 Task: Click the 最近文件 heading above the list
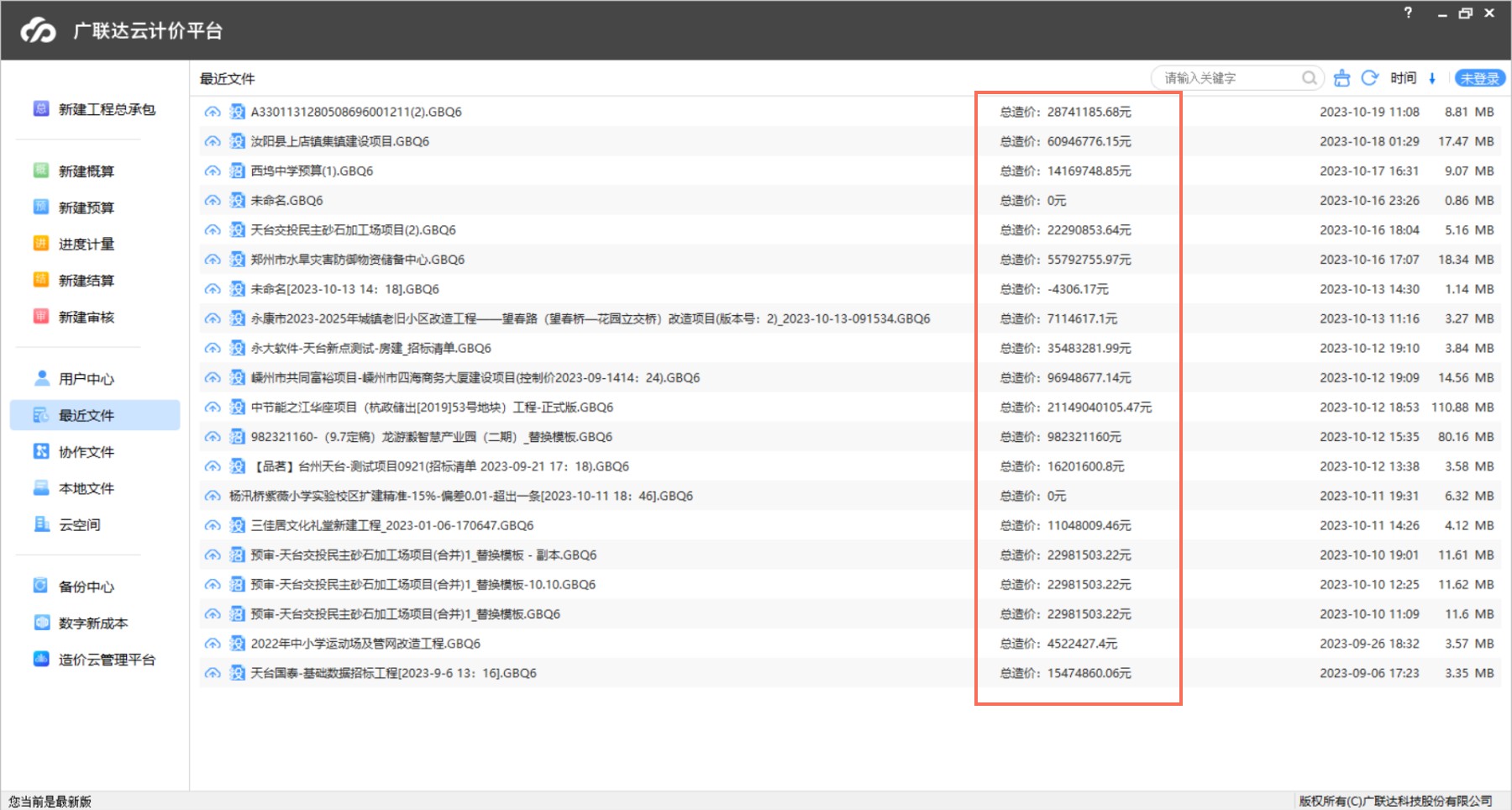pyautogui.click(x=227, y=79)
